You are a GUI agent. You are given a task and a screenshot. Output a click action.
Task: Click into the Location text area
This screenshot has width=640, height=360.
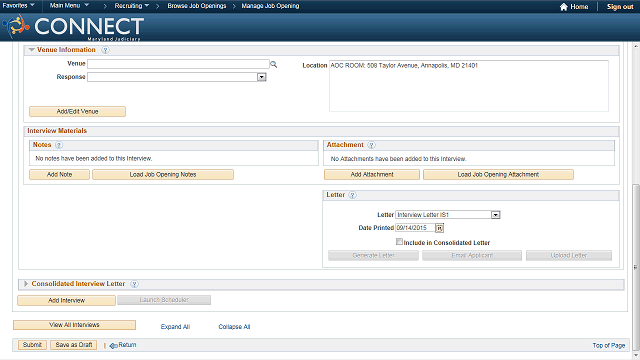tap(469, 86)
